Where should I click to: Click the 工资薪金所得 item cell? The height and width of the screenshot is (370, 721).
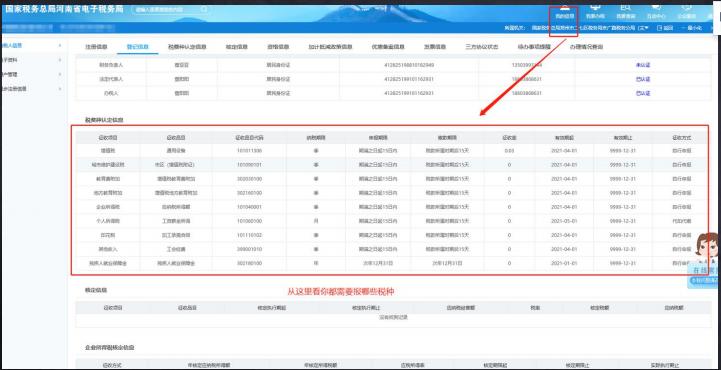(176, 221)
